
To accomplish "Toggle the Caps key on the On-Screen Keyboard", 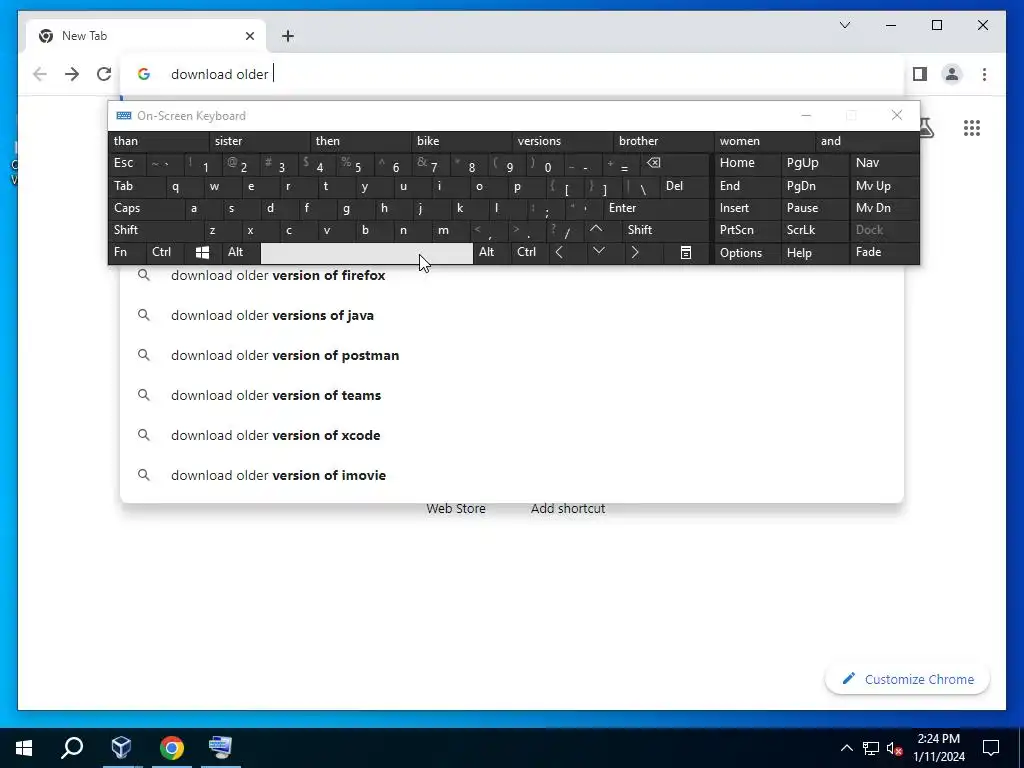I will click(x=145, y=208).
